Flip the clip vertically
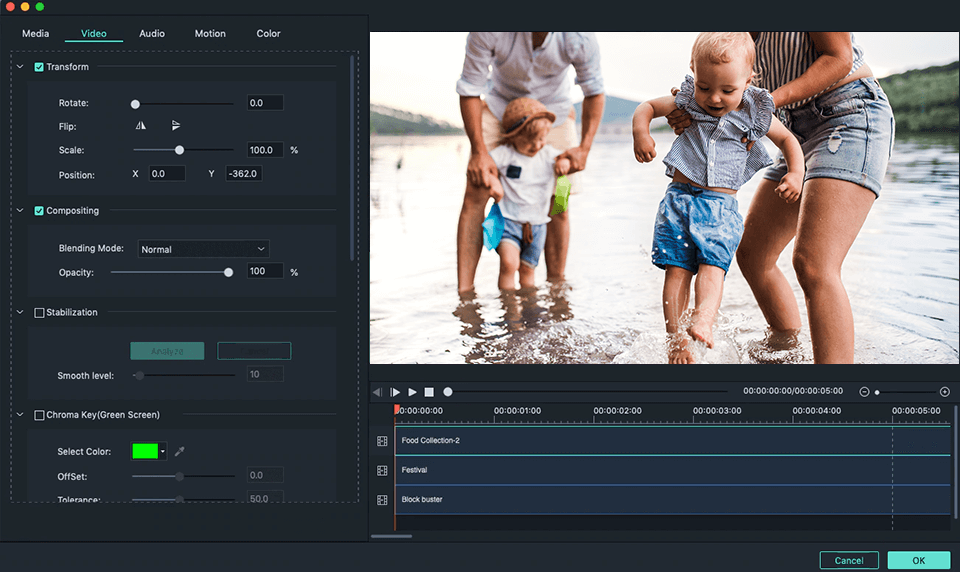This screenshot has height=572, width=960. click(176, 126)
